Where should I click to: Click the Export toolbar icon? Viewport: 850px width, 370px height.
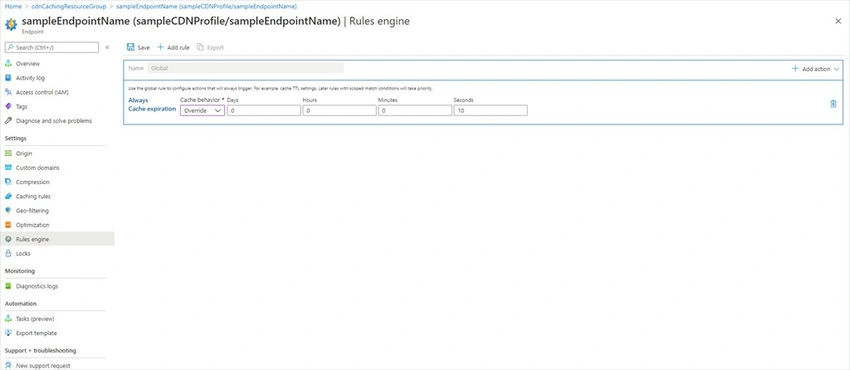pos(200,47)
